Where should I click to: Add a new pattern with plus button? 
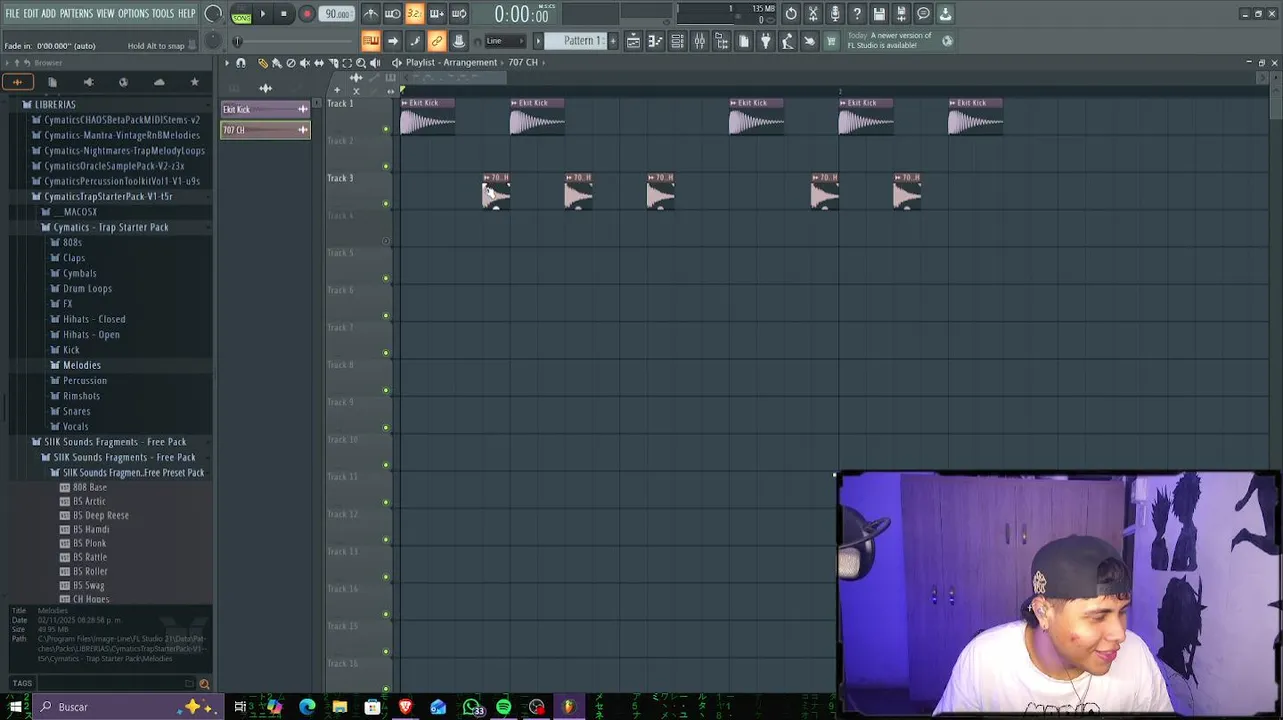pyautogui.click(x=613, y=41)
